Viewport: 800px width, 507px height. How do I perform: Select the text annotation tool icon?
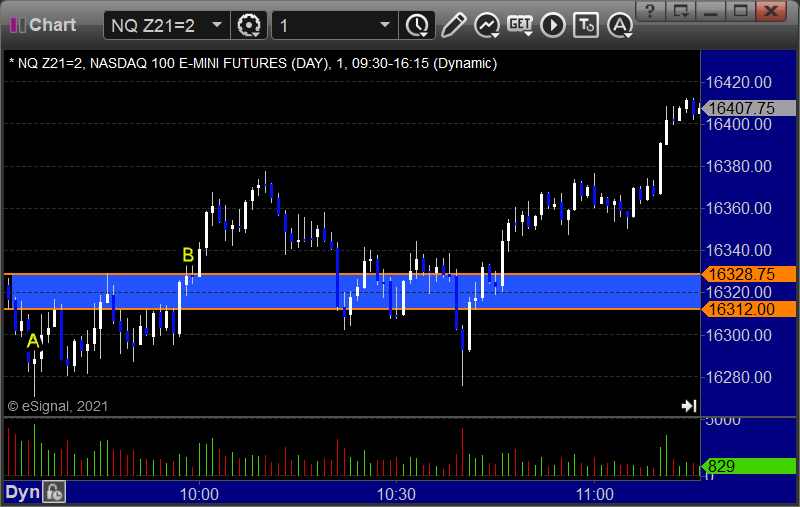(586, 25)
